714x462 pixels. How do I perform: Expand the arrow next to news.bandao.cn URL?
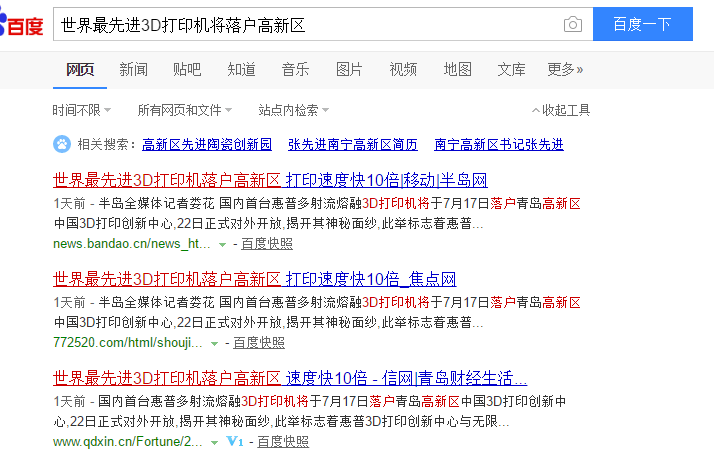point(222,245)
